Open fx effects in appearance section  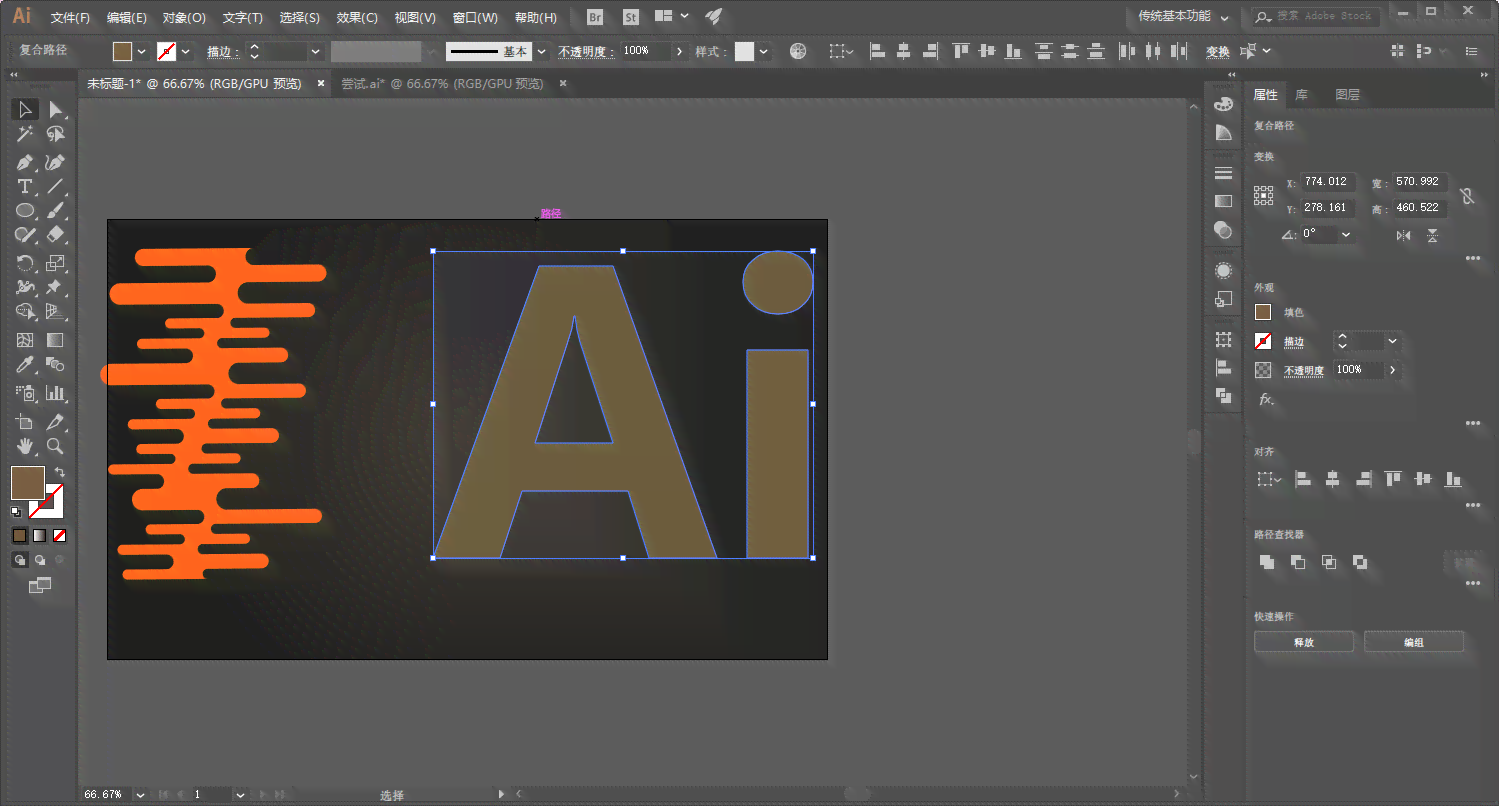coord(1266,399)
